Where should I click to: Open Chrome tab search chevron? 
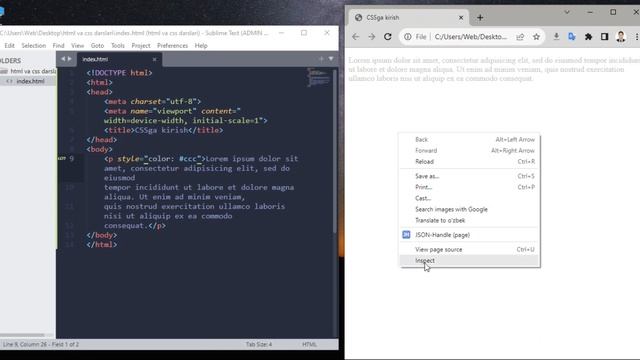567,12
